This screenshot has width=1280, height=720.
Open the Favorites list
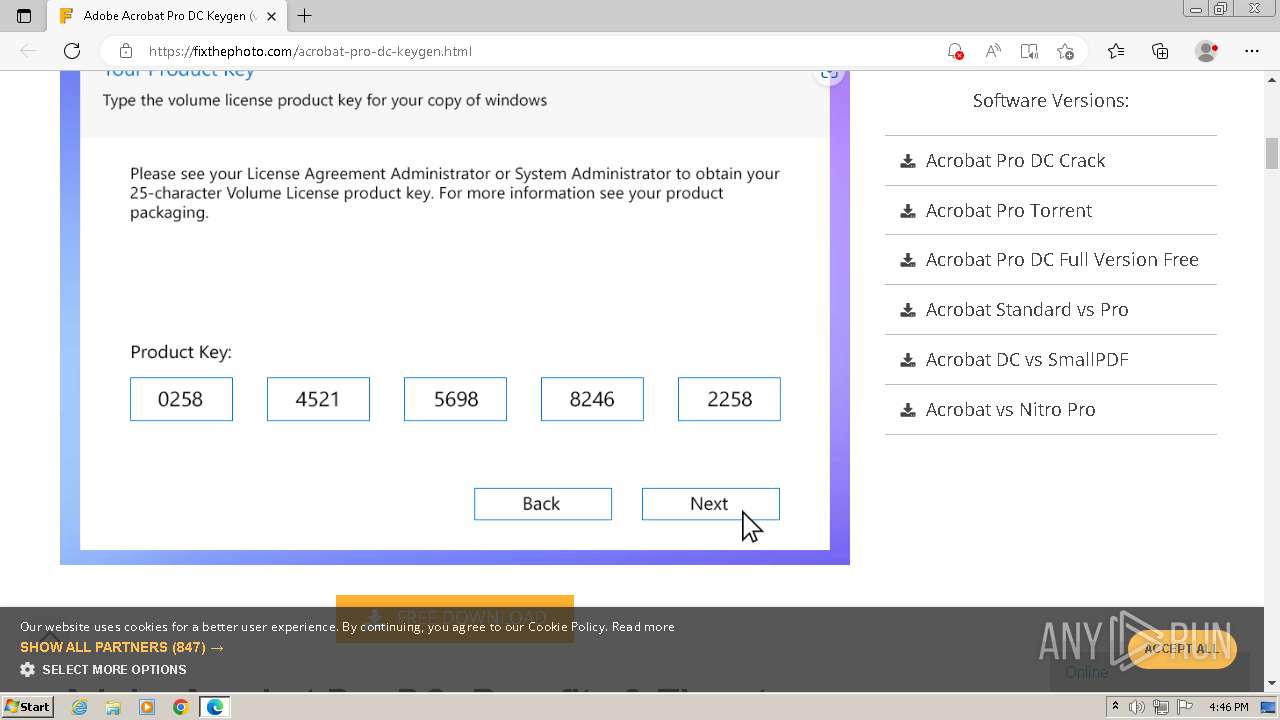[x=1116, y=51]
